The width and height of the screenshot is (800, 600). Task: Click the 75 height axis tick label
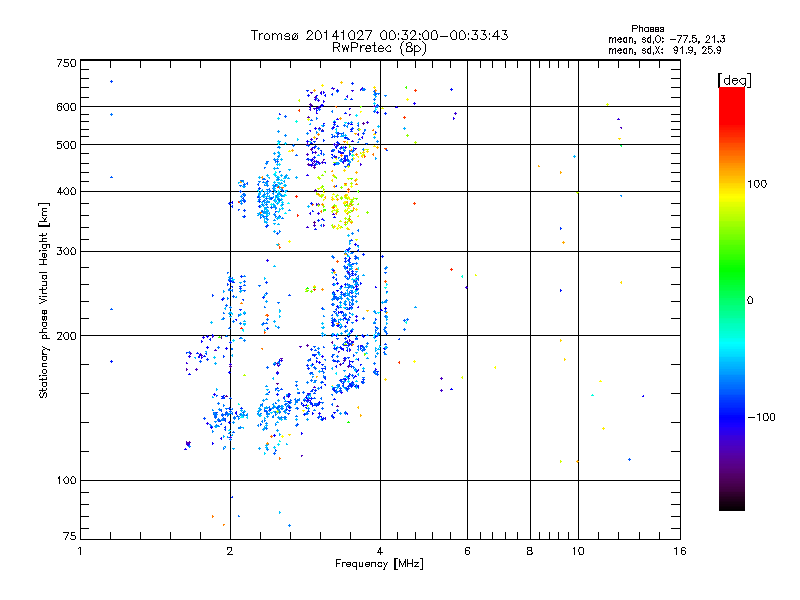pyautogui.click(x=69, y=536)
